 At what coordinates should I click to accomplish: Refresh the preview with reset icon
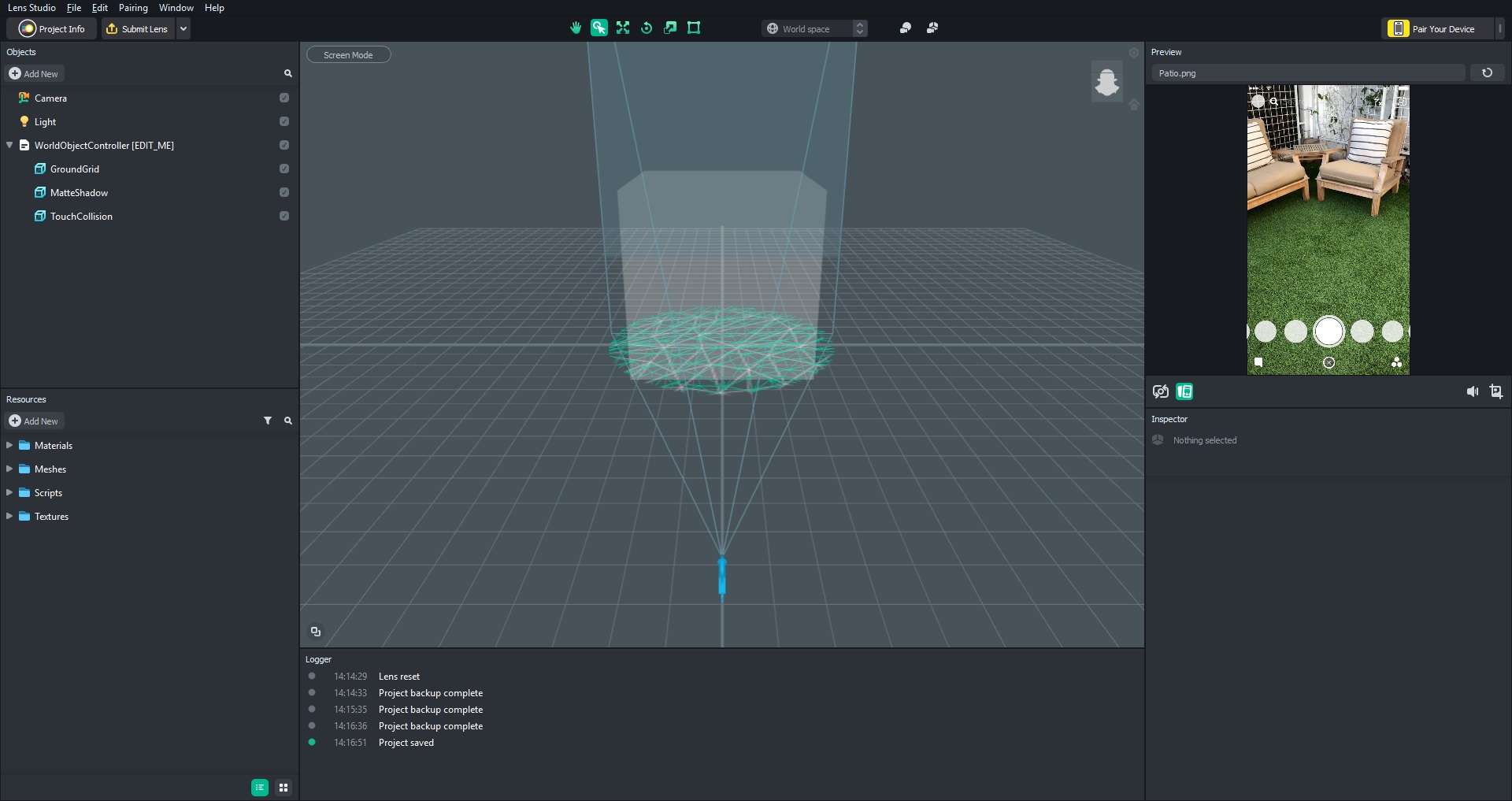tap(1487, 73)
